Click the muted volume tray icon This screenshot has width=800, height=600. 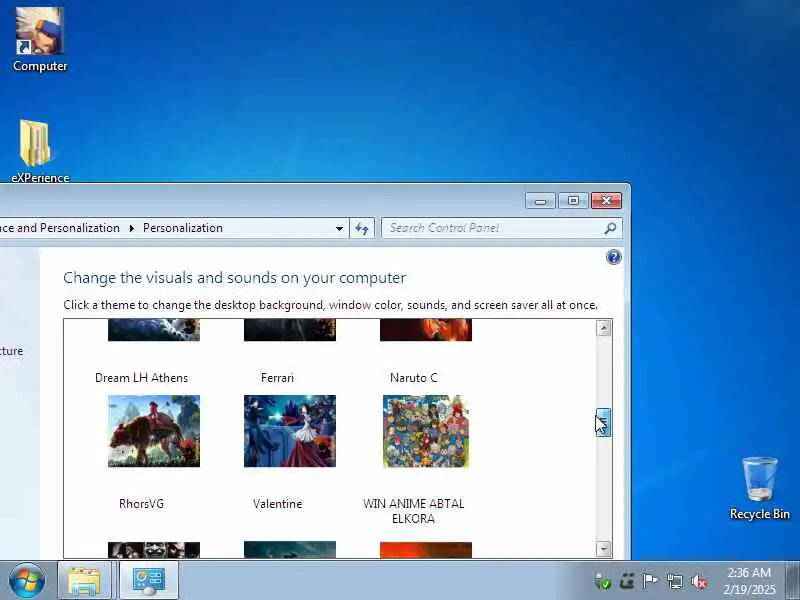[699, 581]
